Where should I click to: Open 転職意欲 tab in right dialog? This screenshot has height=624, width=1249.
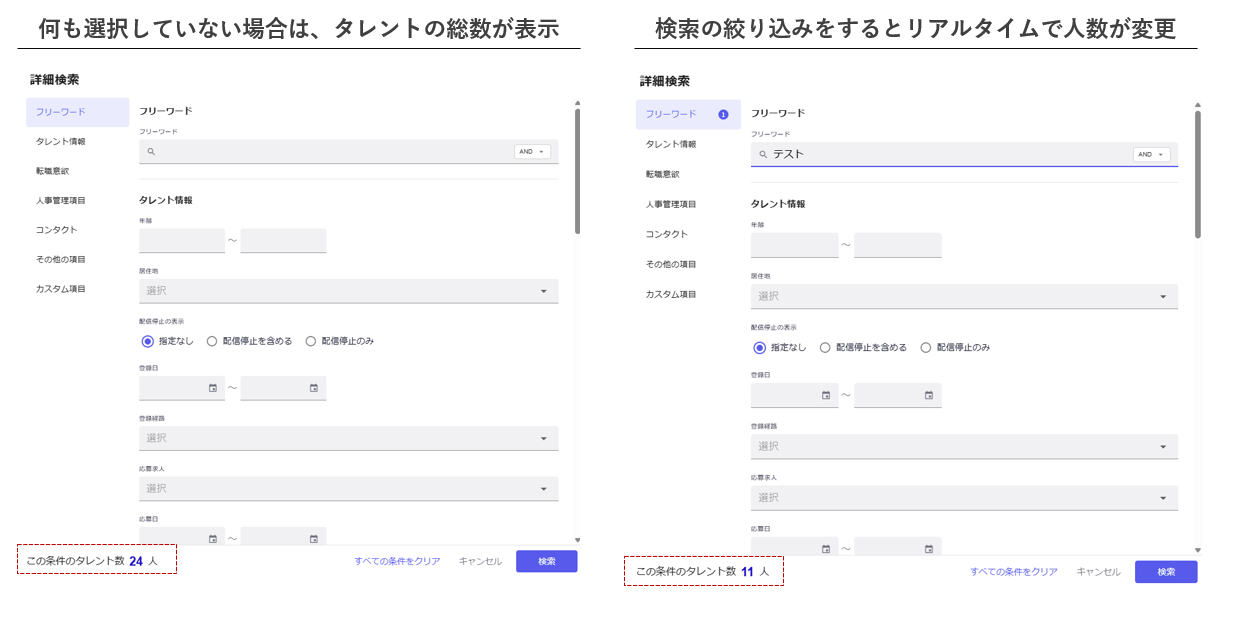point(662,174)
